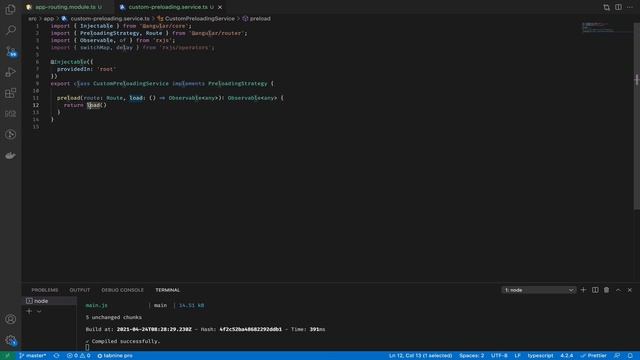Open the PROBLEMS panel tab

45,290
